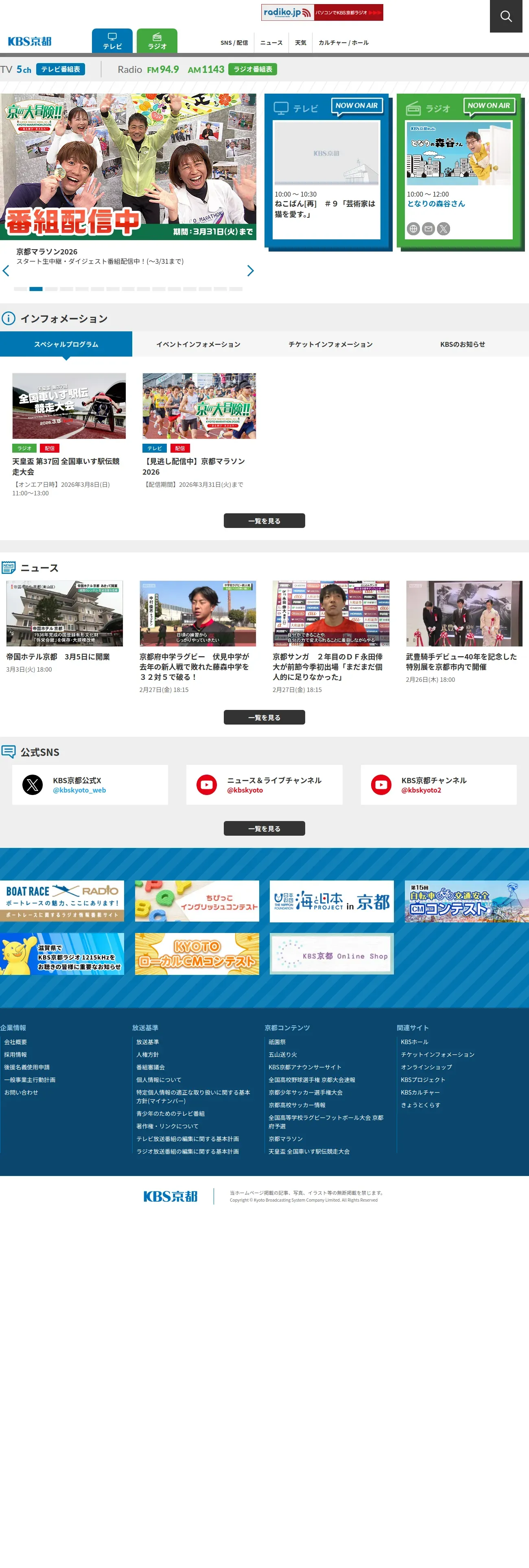The width and height of the screenshot is (529, 1568).
Task: Open the TV now-on-air program thumbnail
Action: pyautogui.click(x=326, y=153)
